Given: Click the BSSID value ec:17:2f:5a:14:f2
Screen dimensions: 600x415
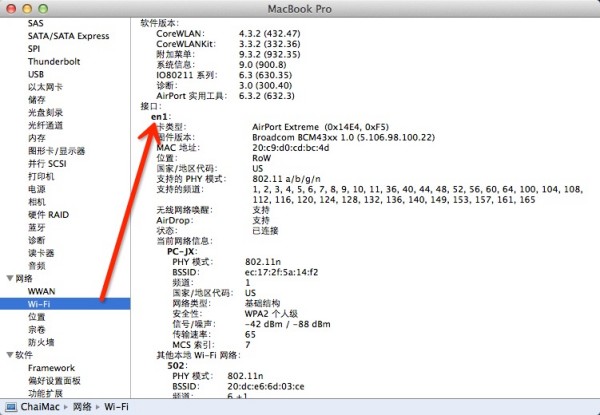Looking at the screenshot, I should (x=281, y=272).
